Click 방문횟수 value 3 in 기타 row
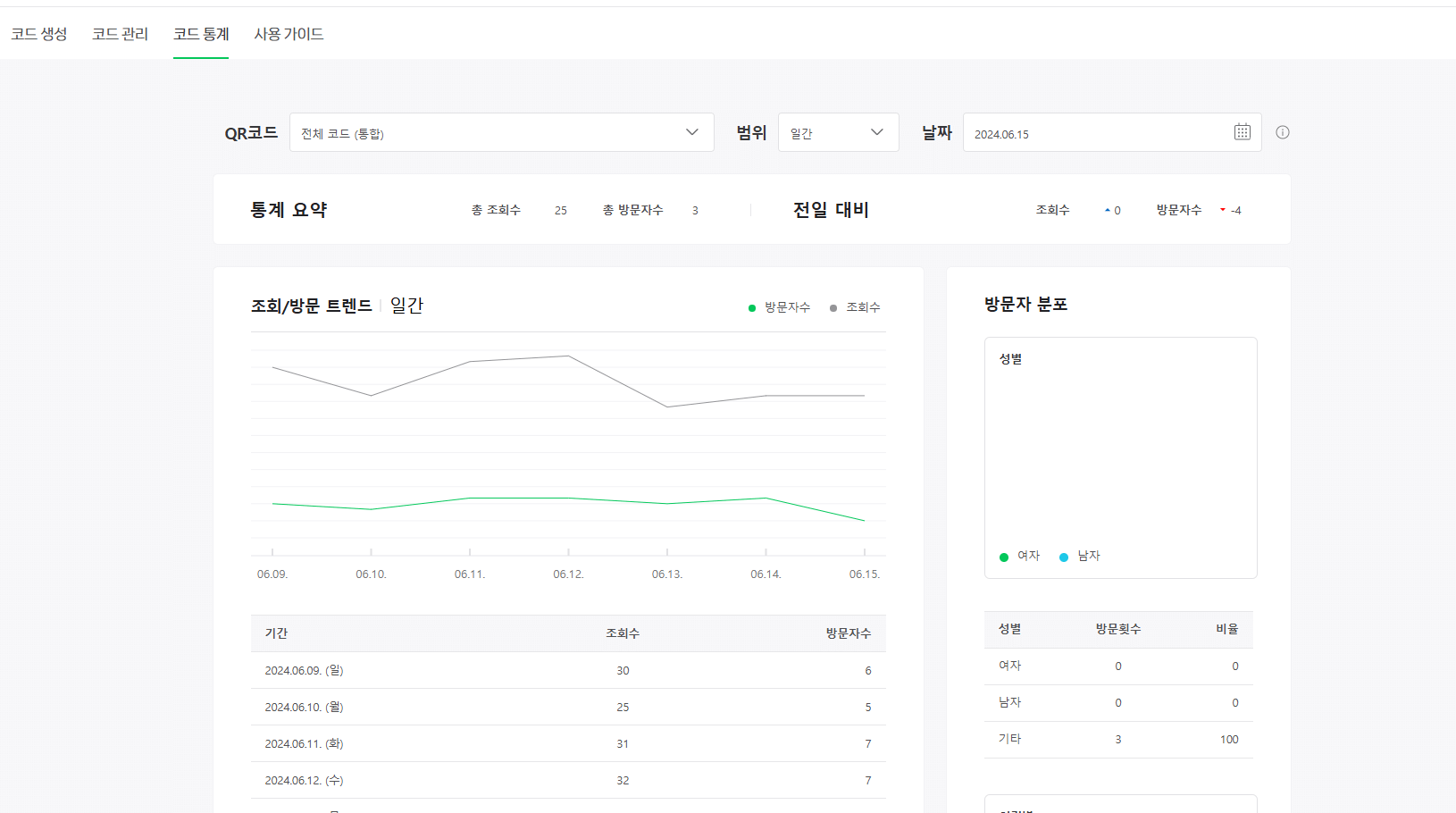Image resolution: width=1456 pixels, height=813 pixels. click(1117, 739)
